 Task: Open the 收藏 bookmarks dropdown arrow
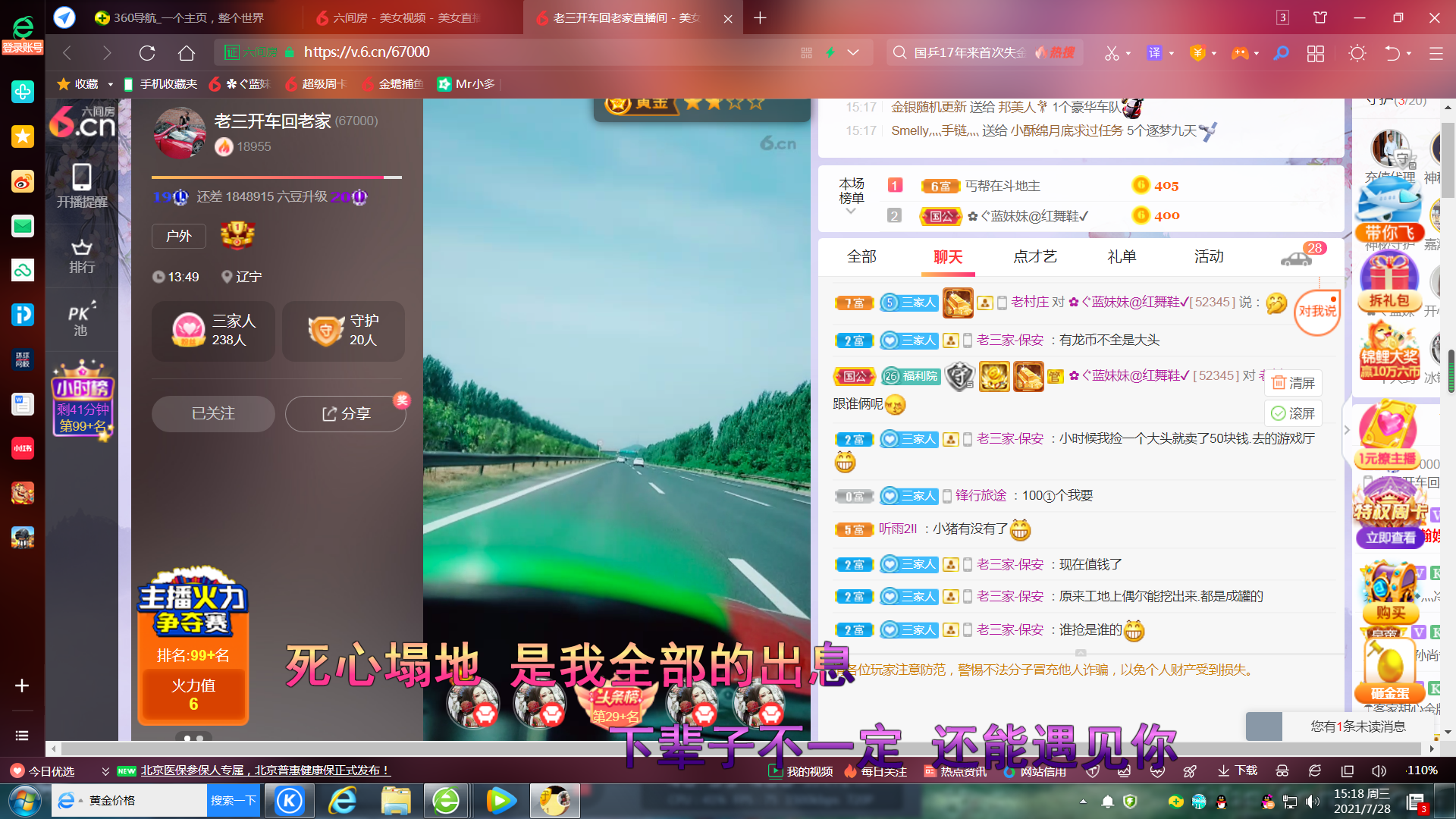coord(111,84)
